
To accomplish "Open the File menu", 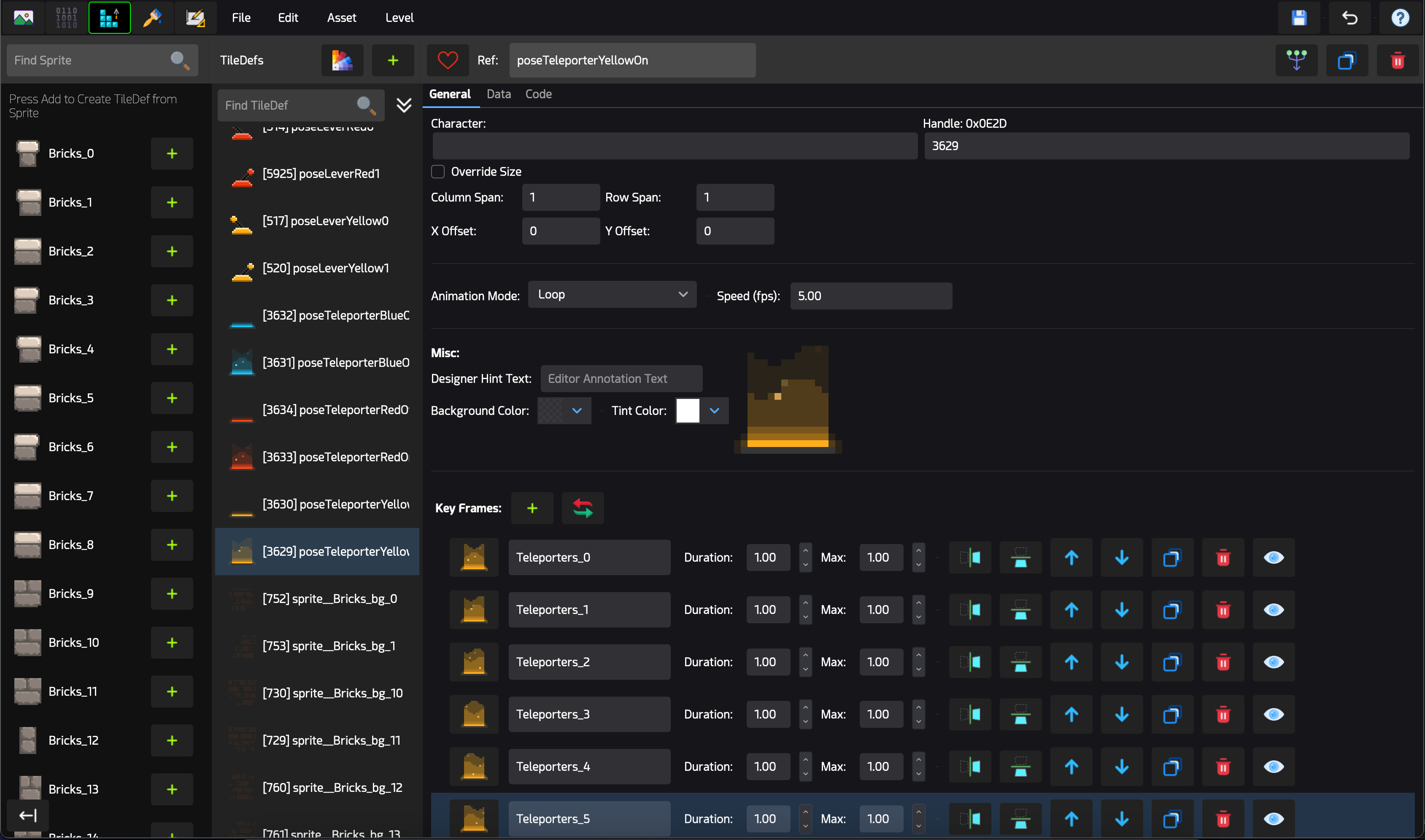I will [x=241, y=18].
